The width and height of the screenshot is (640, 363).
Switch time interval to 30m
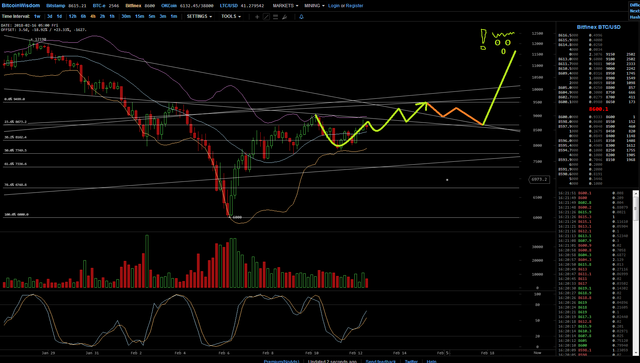[x=126, y=16]
